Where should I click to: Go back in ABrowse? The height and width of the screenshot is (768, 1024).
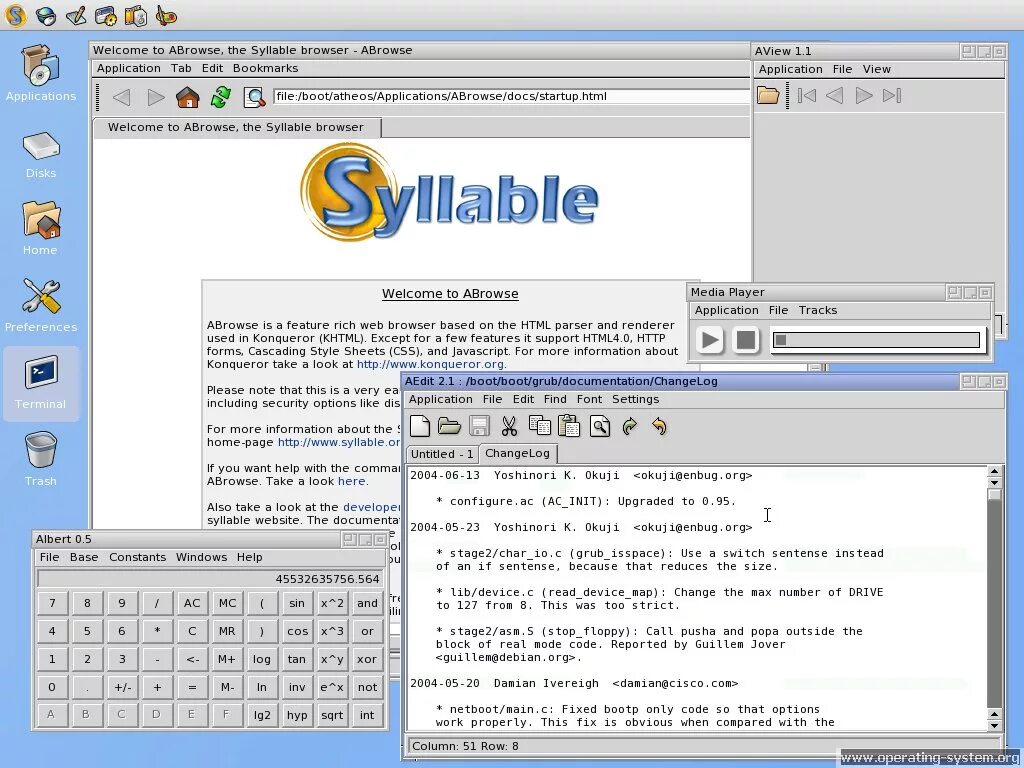click(x=121, y=97)
